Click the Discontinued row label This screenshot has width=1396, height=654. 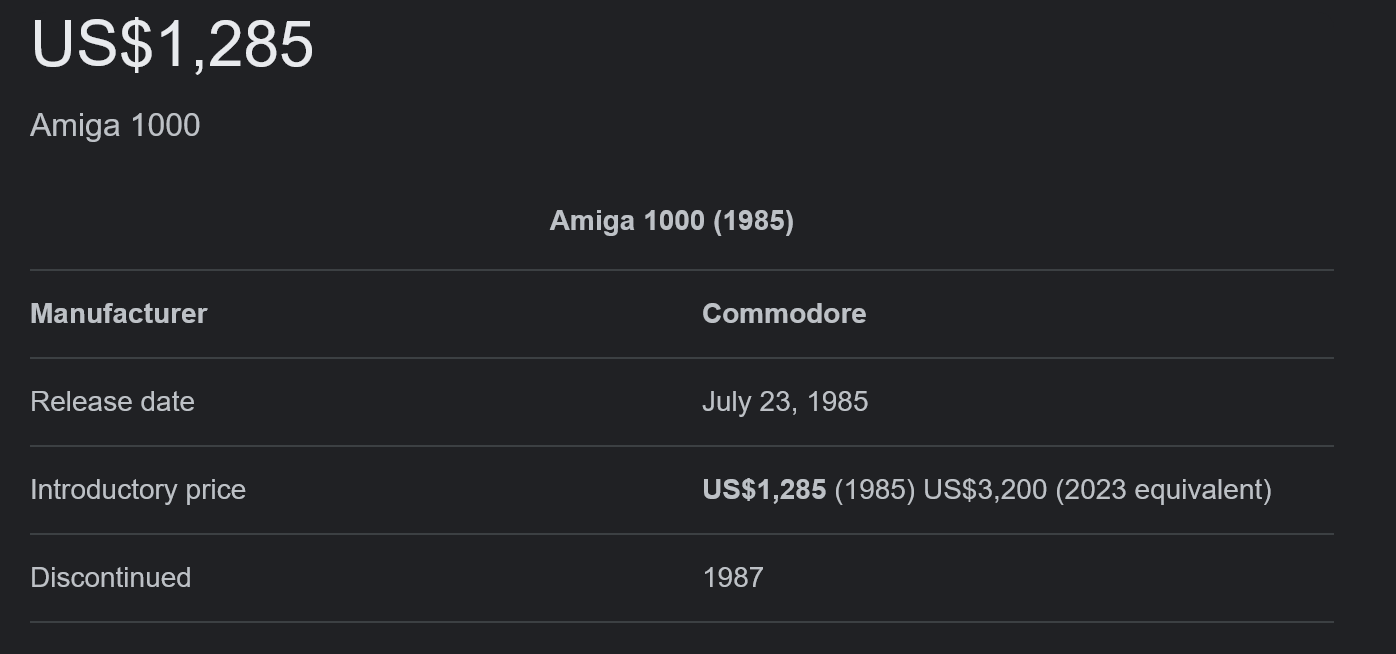point(110,578)
